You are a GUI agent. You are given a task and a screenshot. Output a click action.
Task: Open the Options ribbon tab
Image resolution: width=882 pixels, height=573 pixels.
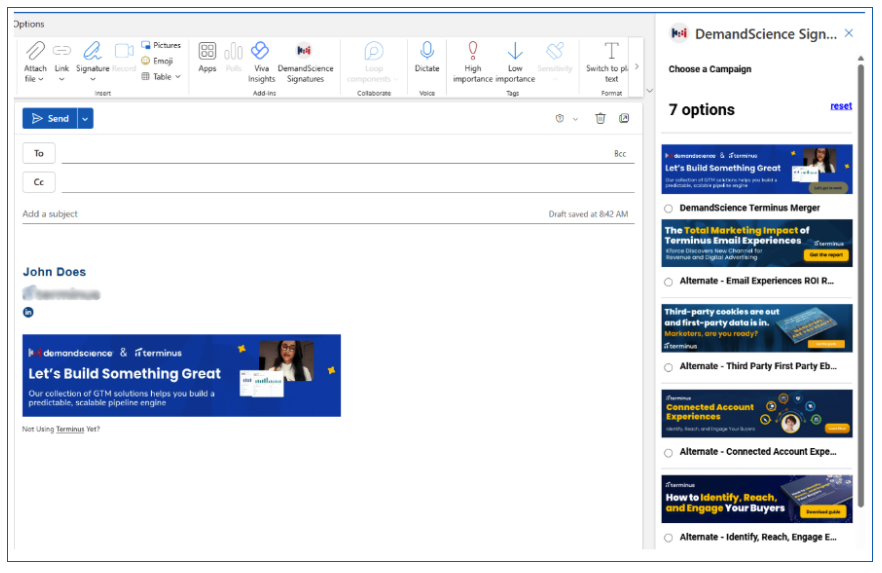point(29,24)
